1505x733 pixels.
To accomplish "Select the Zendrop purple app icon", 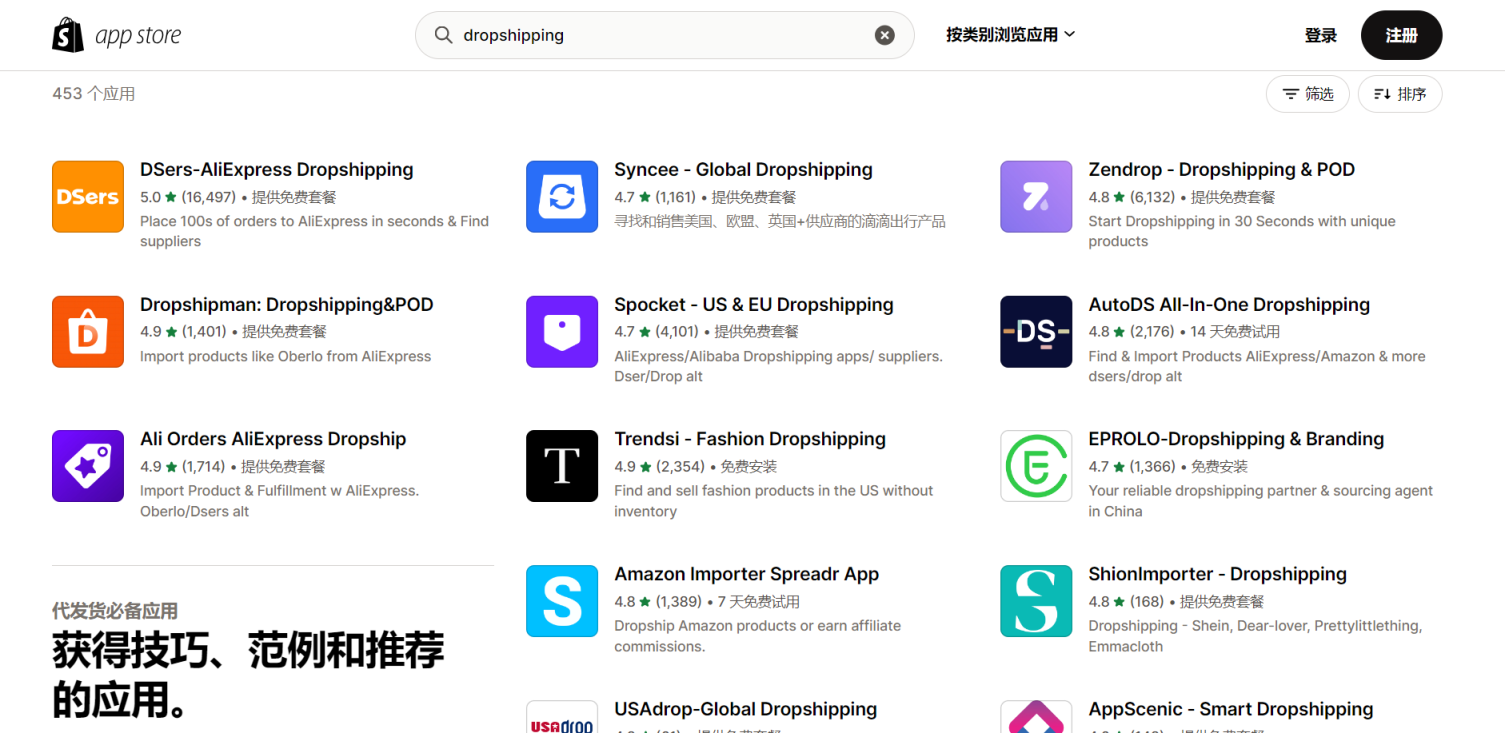I will 1036,196.
